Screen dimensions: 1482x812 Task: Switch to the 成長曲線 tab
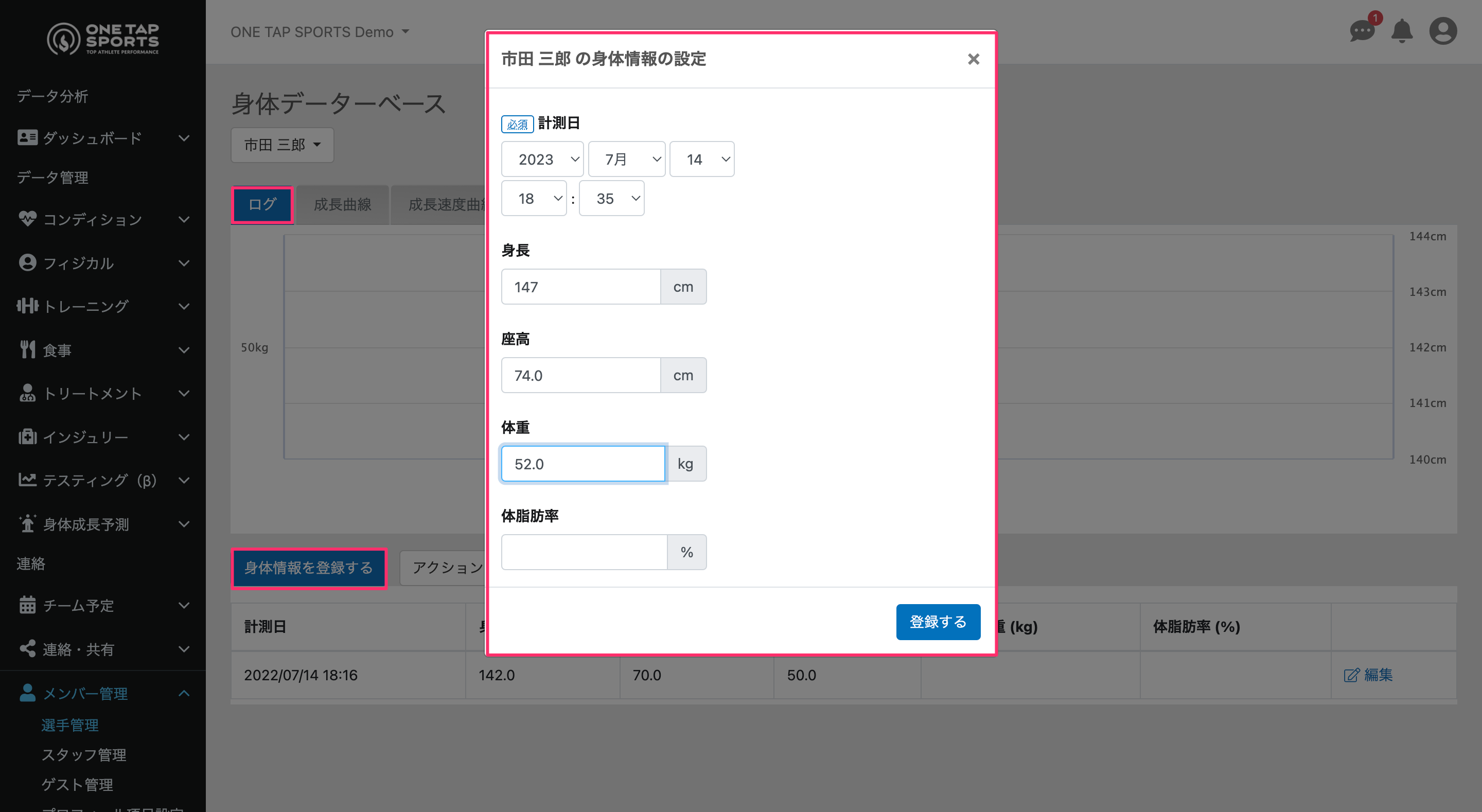click(x=342, y=204)
